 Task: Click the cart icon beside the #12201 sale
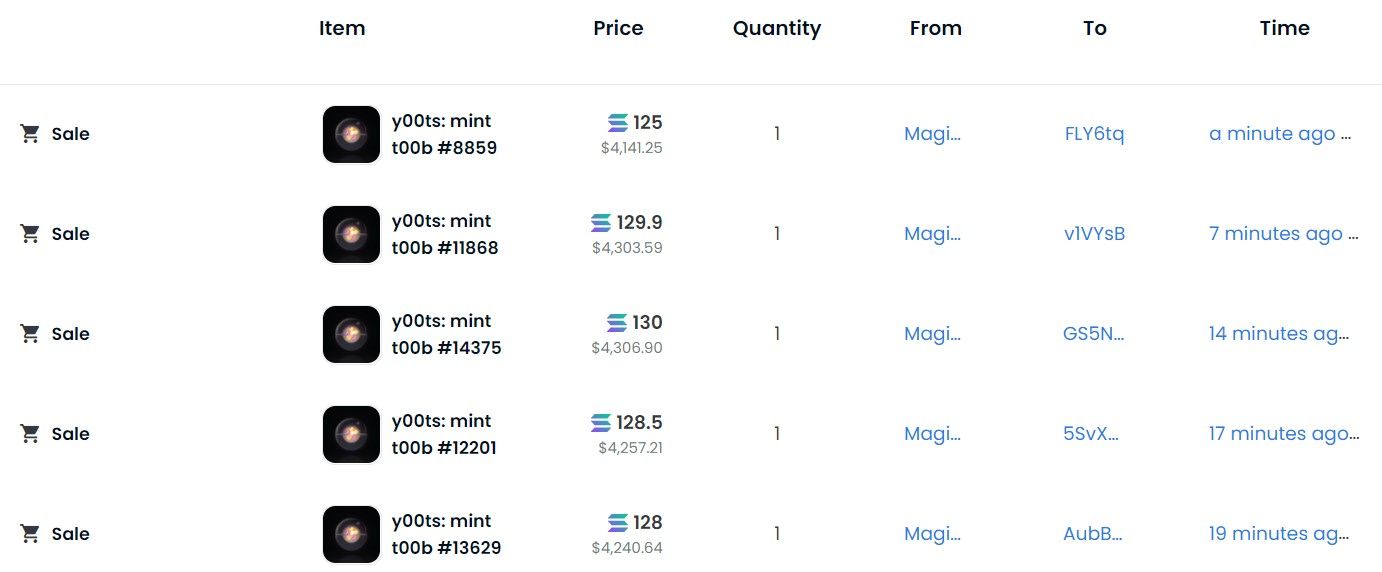click(30, 434)
